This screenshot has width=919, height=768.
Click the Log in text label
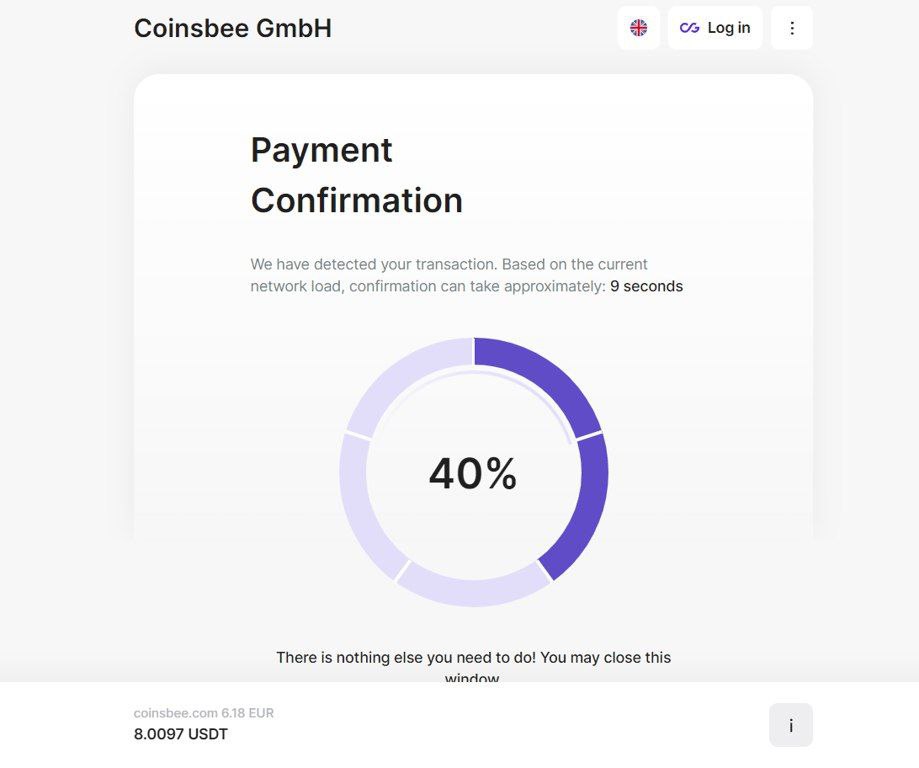(x=728, y=28)
